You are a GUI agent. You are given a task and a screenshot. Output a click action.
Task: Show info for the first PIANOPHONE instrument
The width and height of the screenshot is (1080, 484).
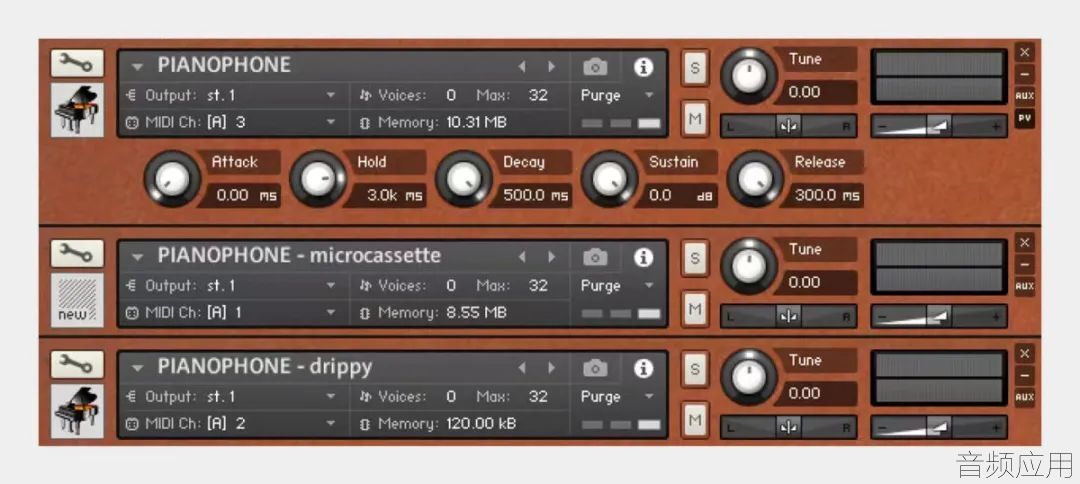tap(643, 67)
